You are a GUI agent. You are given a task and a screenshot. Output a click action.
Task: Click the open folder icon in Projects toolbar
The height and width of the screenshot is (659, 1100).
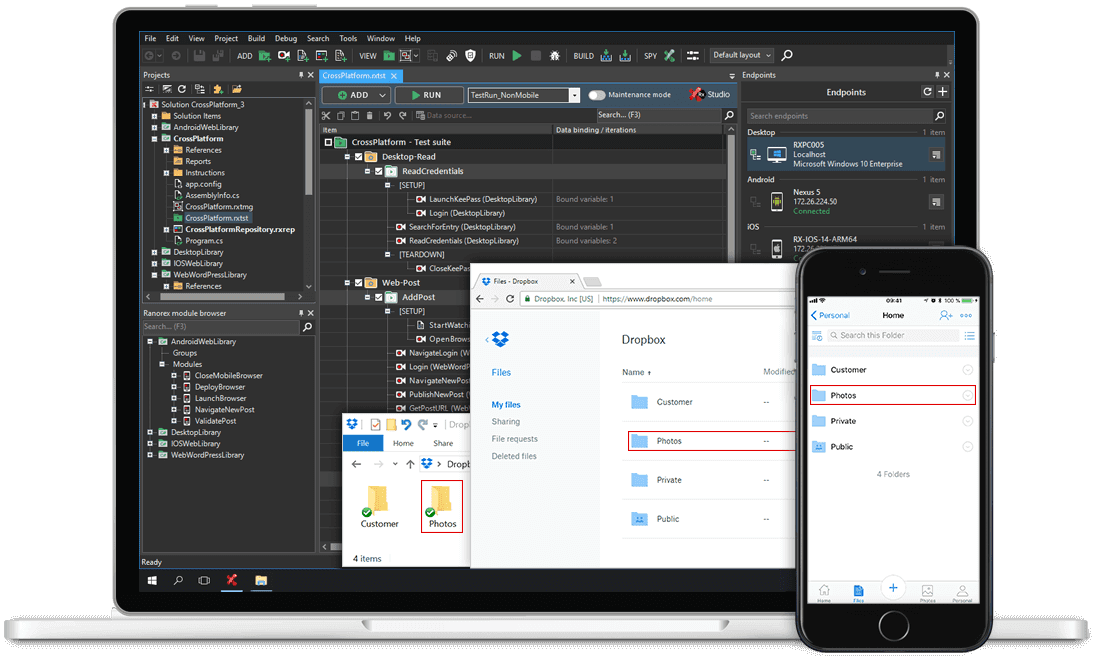(236, 89)
